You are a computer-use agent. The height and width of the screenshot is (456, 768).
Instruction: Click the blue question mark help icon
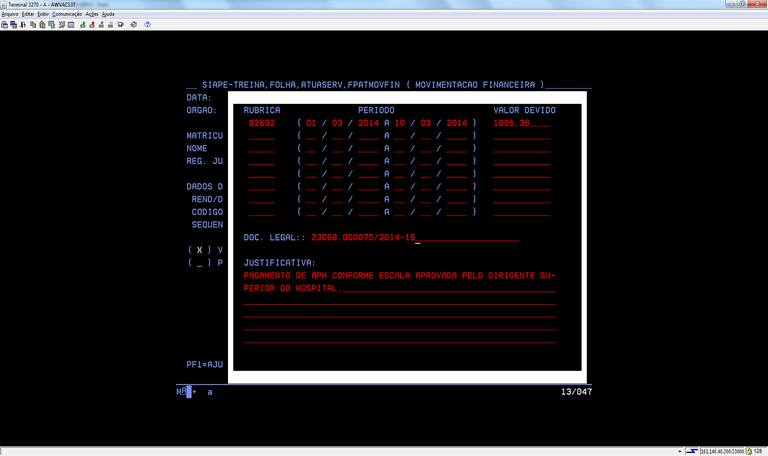pos(147,23)
